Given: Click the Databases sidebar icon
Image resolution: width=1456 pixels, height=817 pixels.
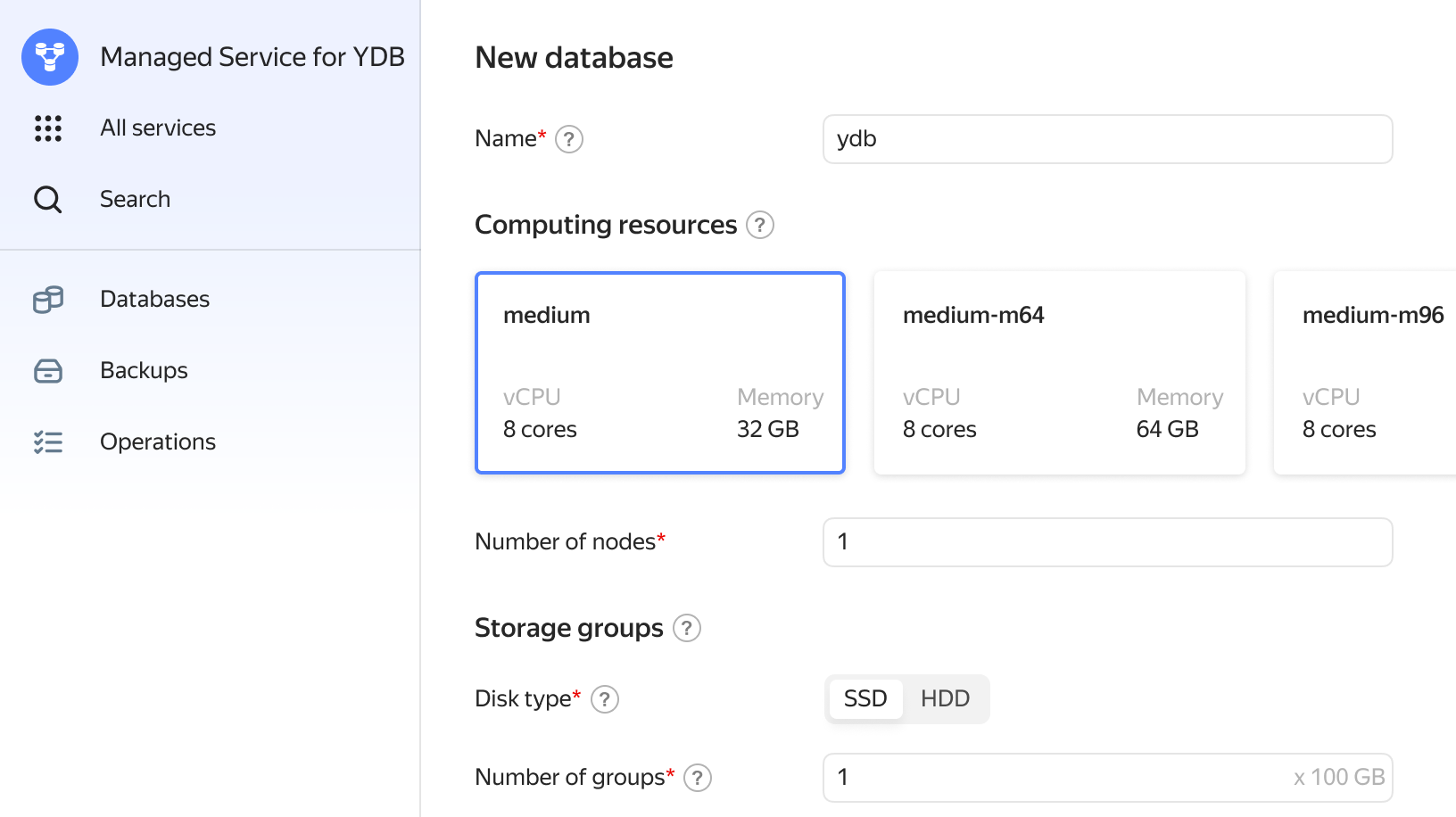Looking at the screenshot, I should 48,300.
